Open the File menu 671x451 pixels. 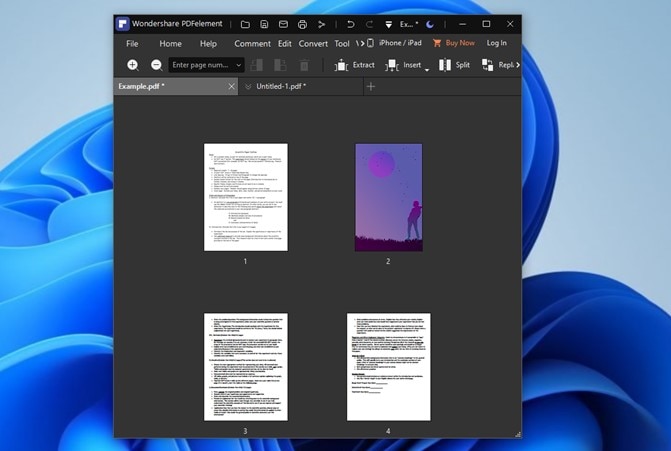(132, 44)
